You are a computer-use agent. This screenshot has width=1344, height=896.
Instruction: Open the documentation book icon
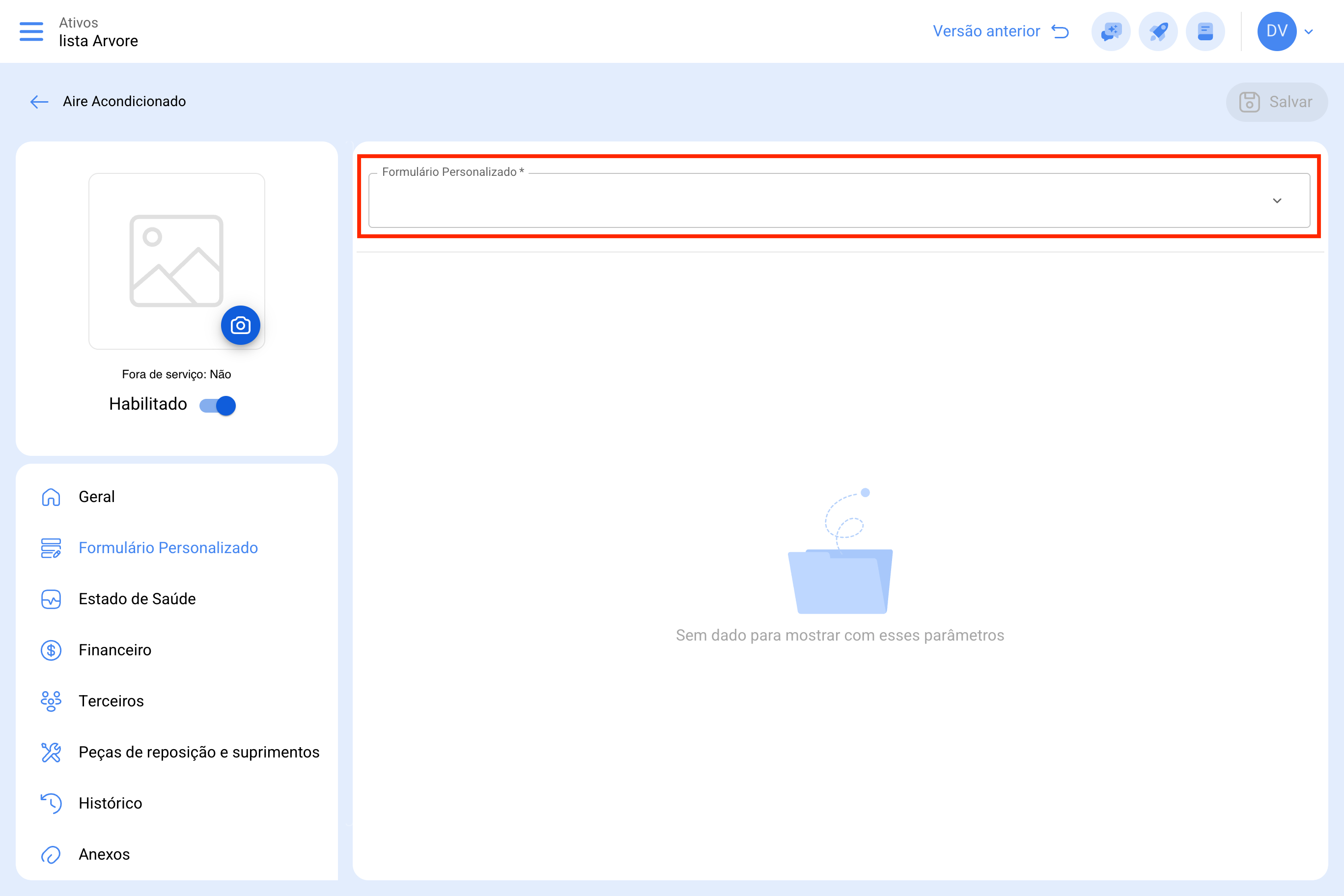click(1205, 31)
